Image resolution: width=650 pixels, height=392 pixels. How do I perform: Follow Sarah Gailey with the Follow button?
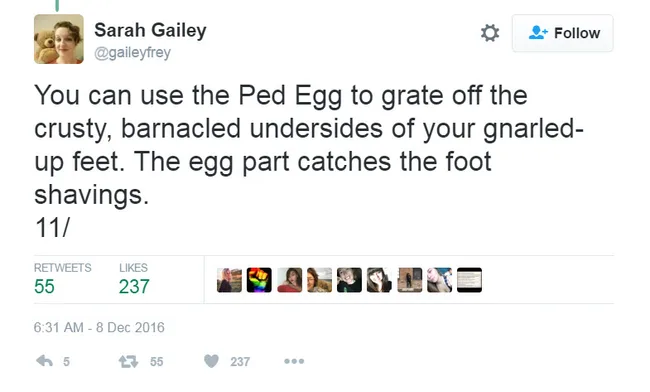pyautogui.click(x=563, y=33)
